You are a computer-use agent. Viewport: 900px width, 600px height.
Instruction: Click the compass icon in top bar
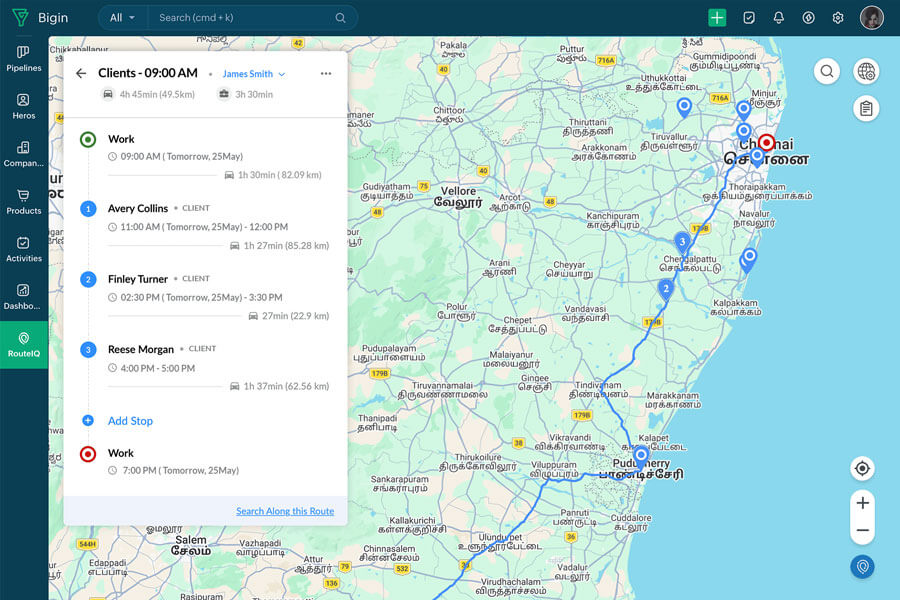click(x=808, y=18)
